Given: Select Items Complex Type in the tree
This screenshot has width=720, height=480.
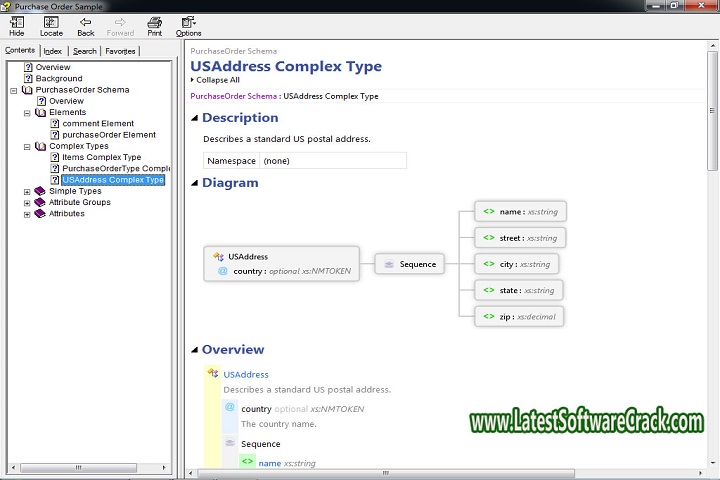Looking at the screenshot, I should (x=101, y=157).
